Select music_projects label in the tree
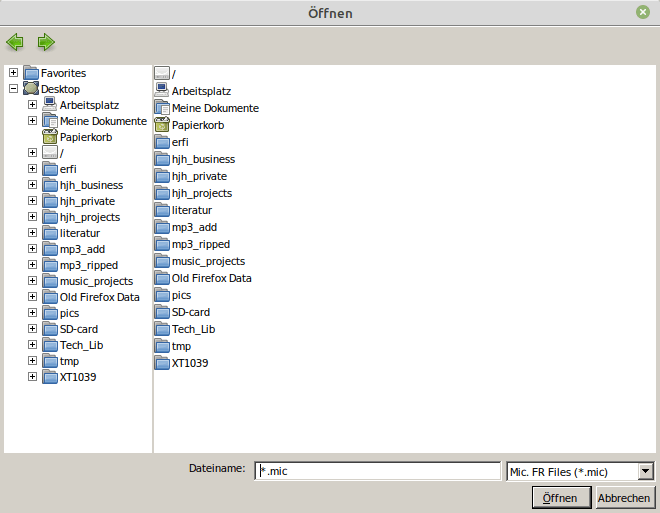The width and height of the screenshot is (660, 513). tap(96, 281)
